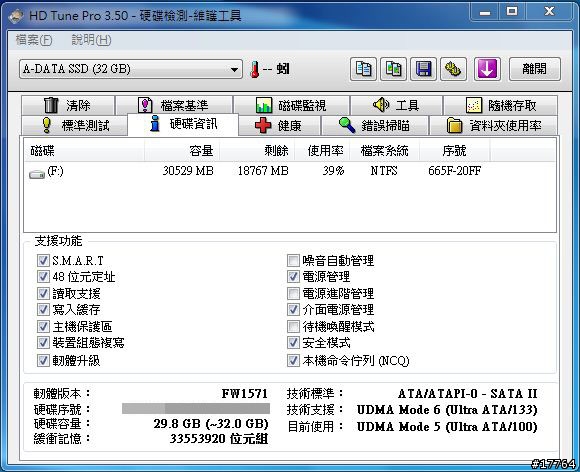Viewport: 580px width, 472px height.
Task: Toggle the S.M.A.R.T checkbox
Action: click(x=43, y=260)
